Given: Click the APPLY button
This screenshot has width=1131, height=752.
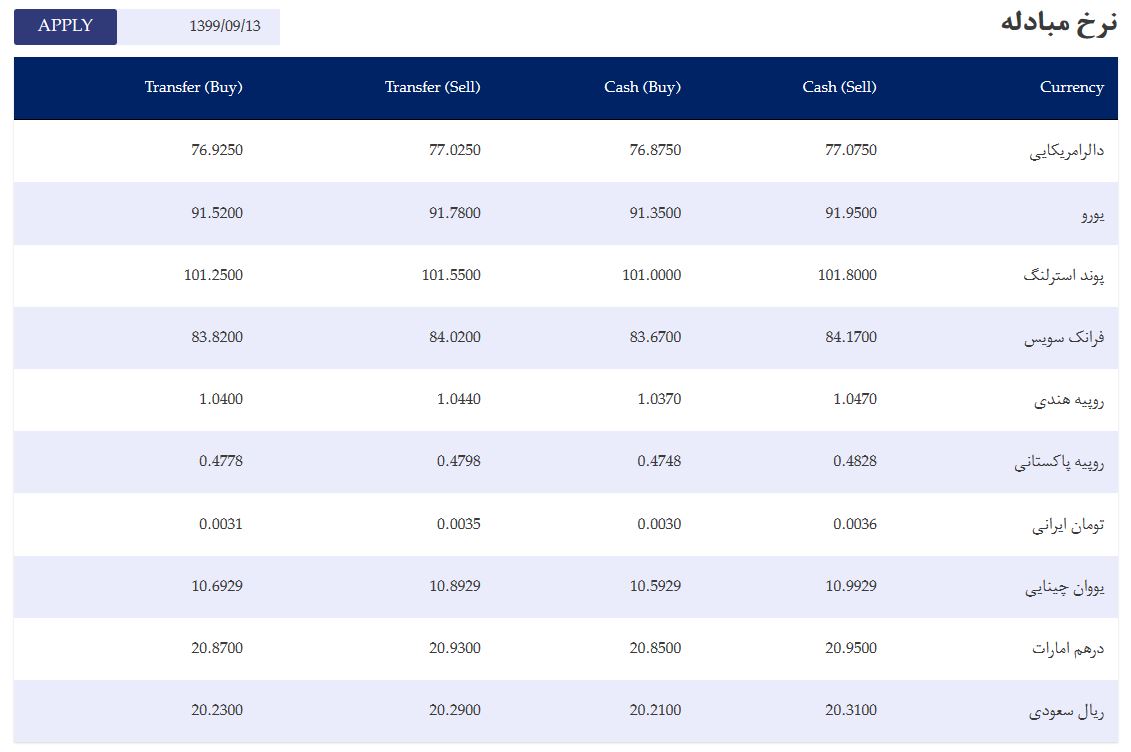Looking at the screenshot, I should [x=65, y=27].
